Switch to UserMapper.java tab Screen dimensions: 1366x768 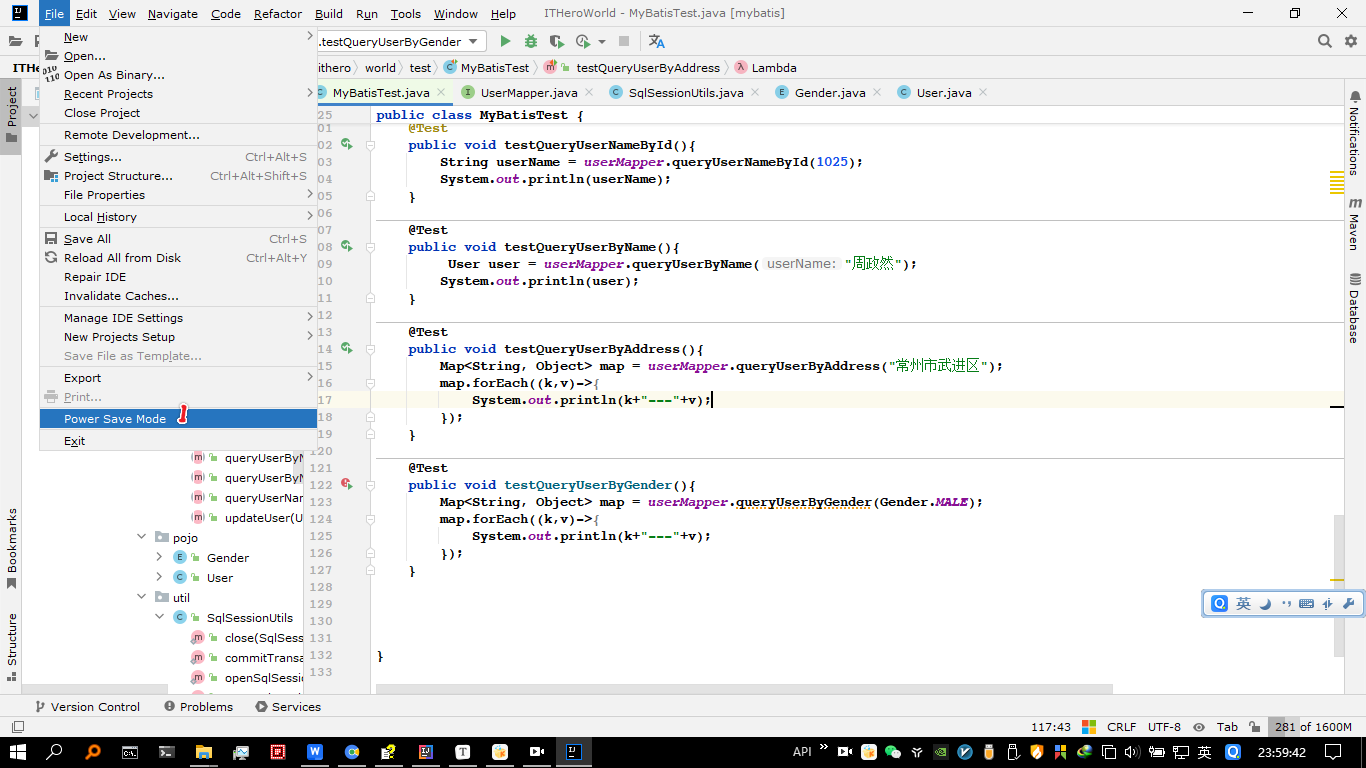click(528, 92)
